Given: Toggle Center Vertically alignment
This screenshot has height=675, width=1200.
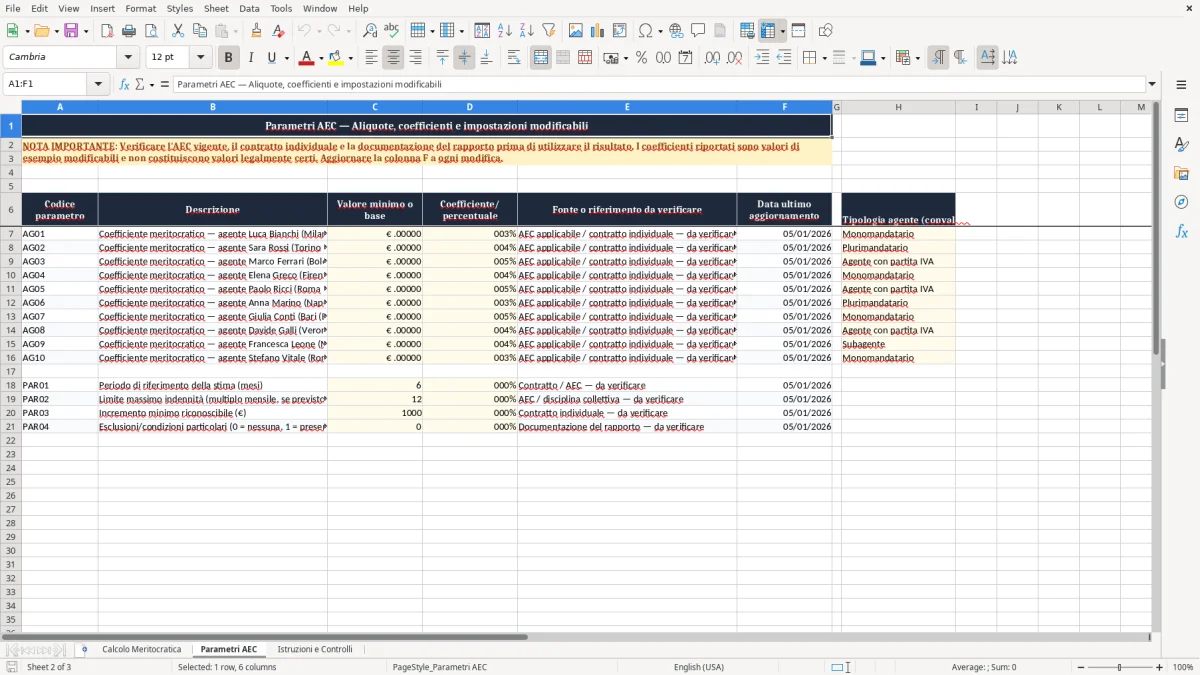Looking at the screenshot, I should (x=464, y=58).
